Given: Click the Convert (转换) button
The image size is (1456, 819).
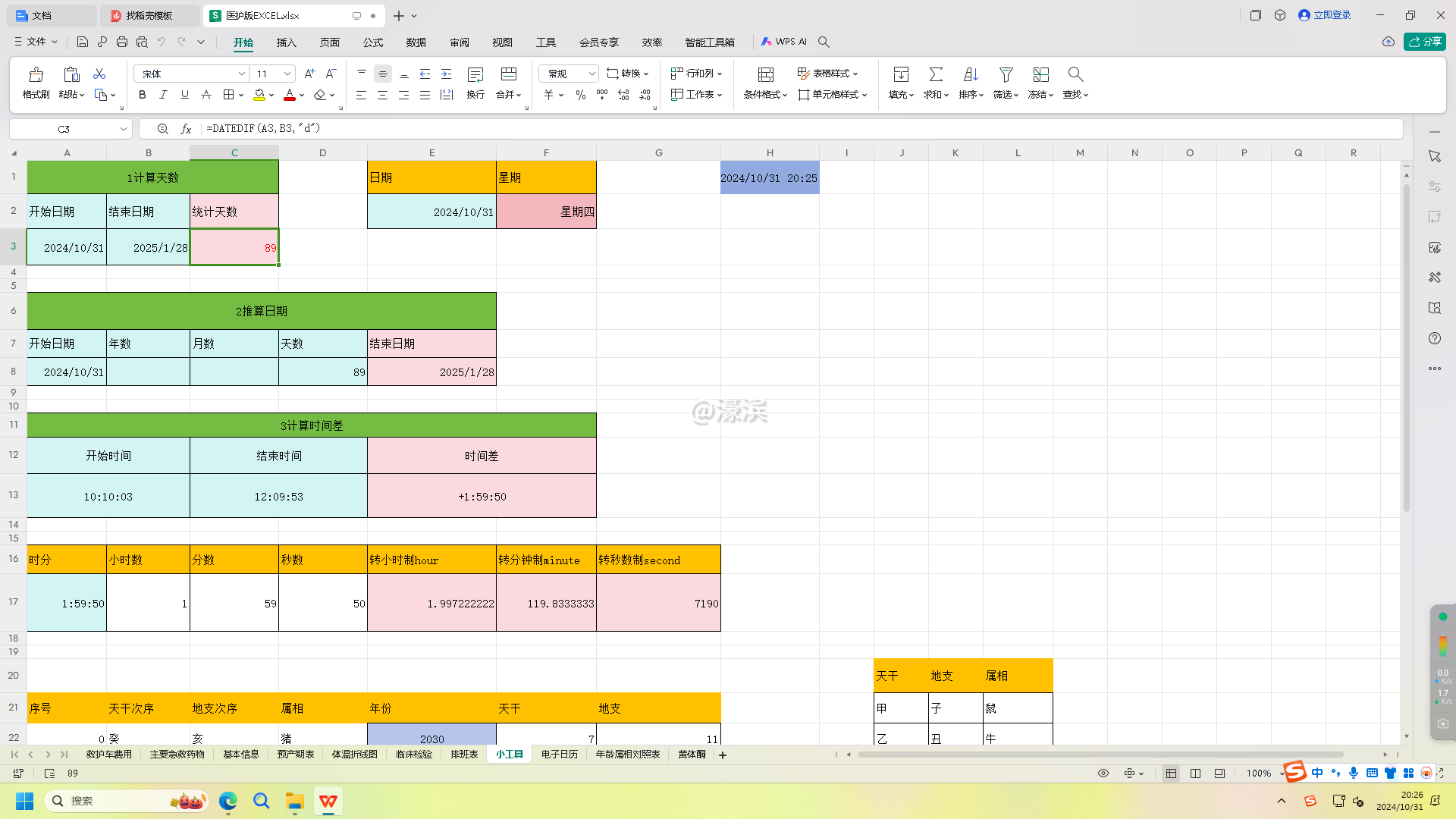Looking at the screenshot, I should (x=628, y=74).
